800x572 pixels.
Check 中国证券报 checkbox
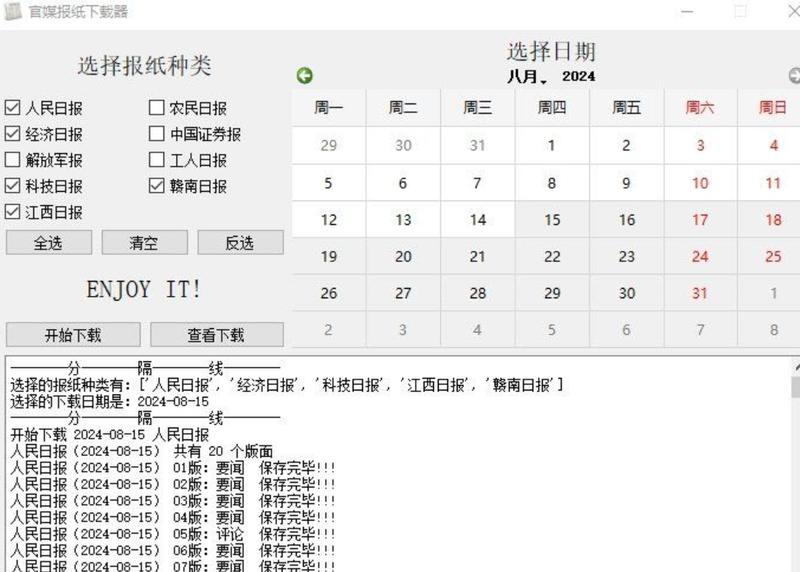tap(156, 134)
